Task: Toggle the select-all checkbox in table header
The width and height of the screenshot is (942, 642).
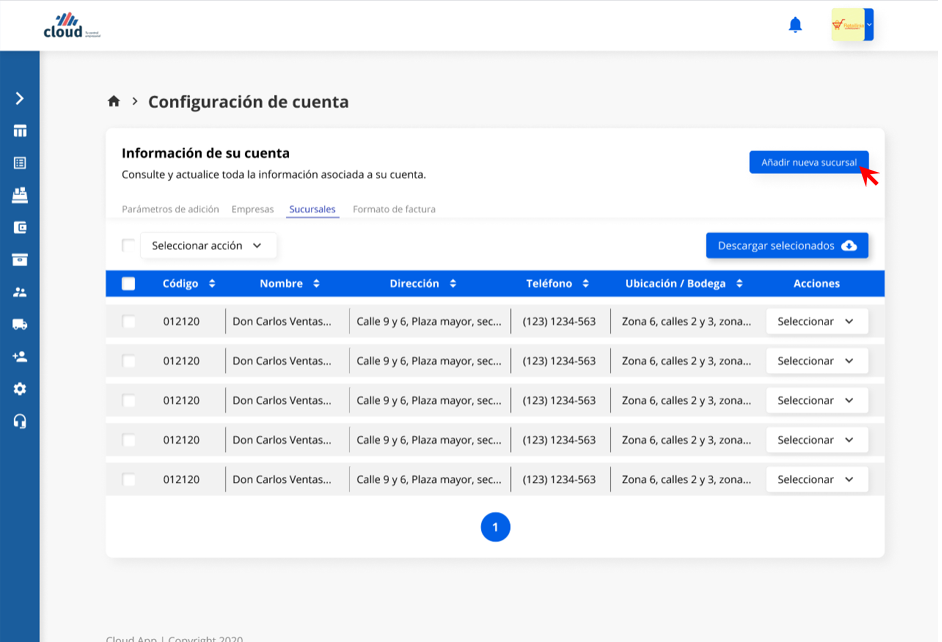Action: [x=129, y=283]
